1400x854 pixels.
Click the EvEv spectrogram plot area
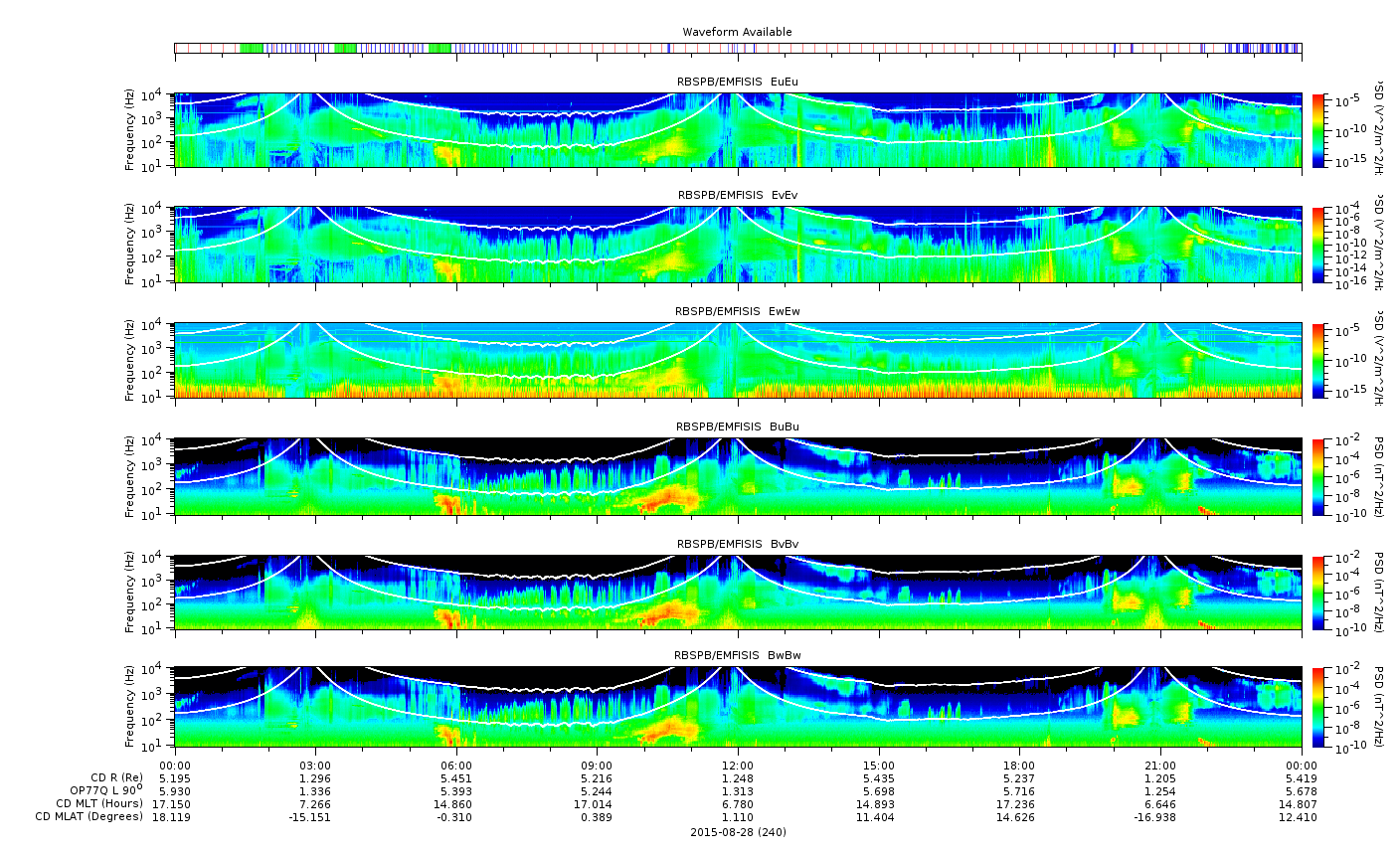point(737,245)
